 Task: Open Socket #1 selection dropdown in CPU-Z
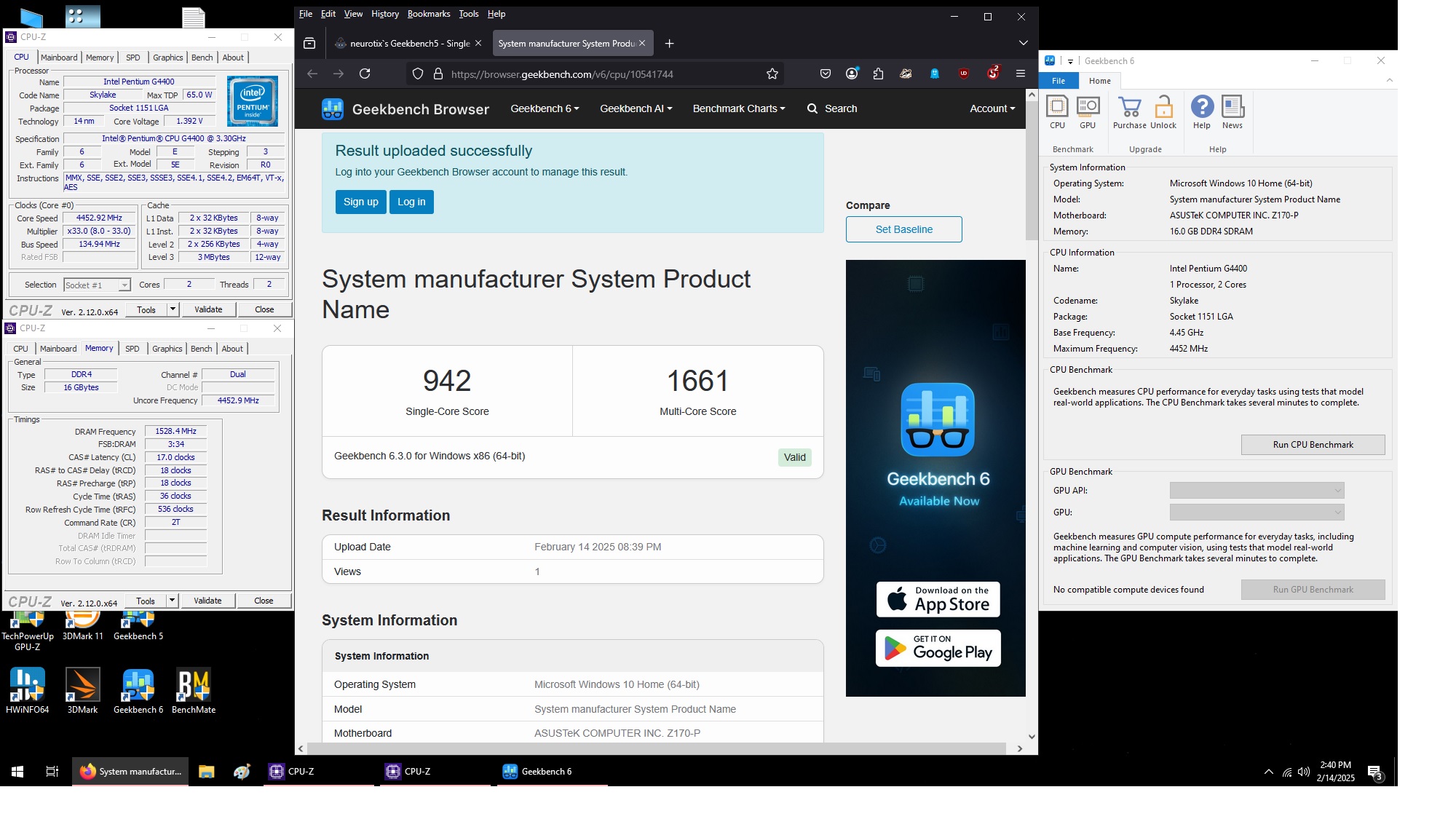click(97, 285)
